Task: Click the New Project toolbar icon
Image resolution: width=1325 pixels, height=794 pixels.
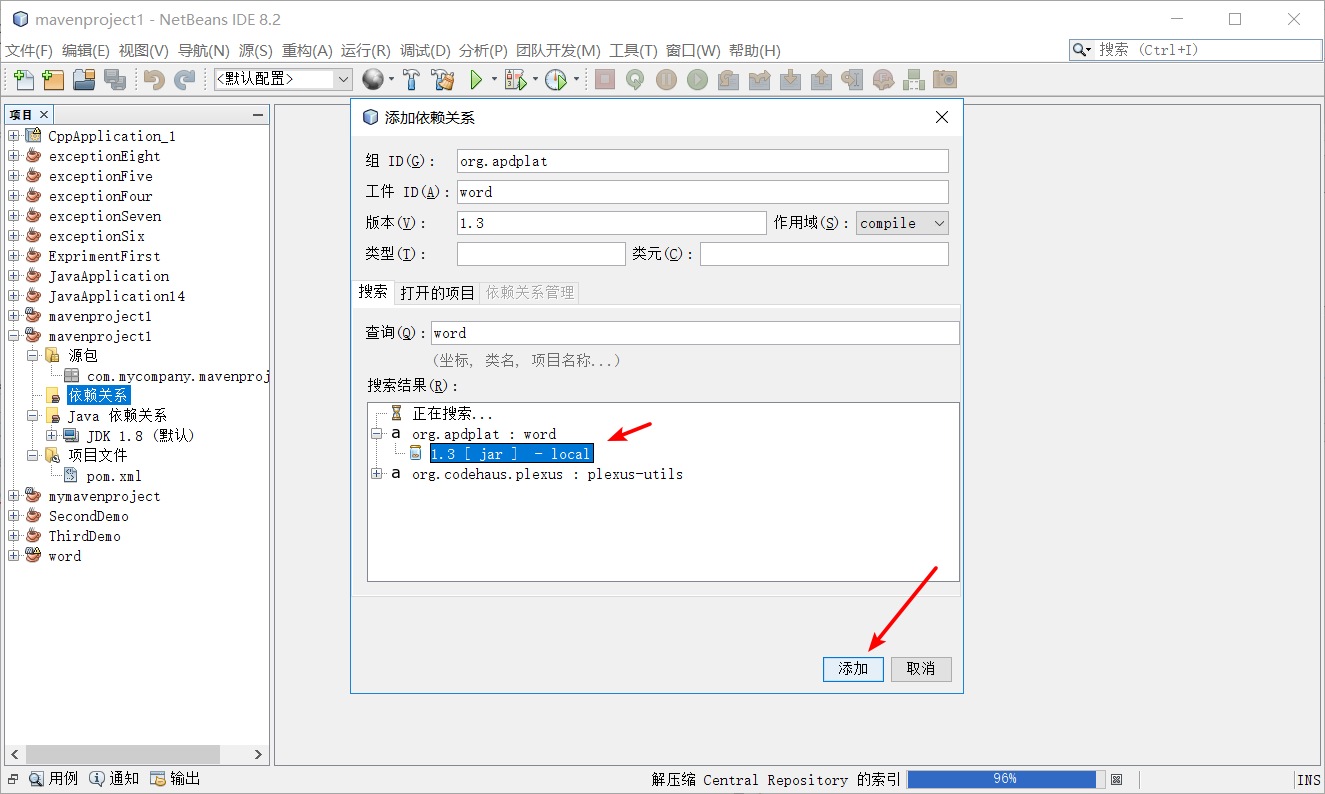Action: [53, 79]
